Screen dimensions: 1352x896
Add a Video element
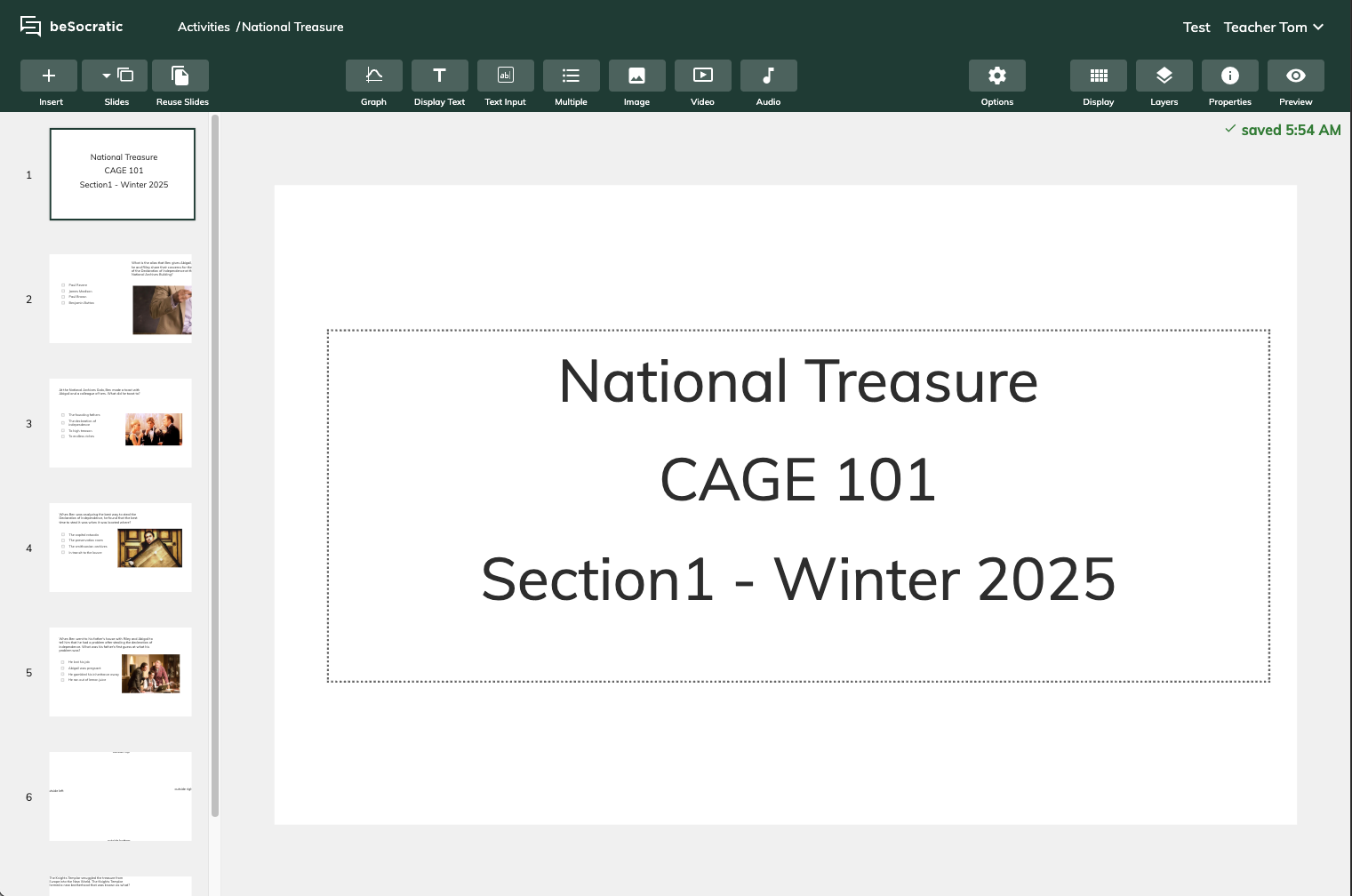(x=703, y=76)
